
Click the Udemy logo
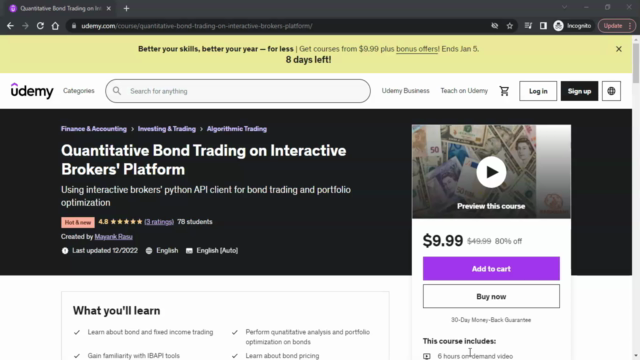tap(32, 91)
